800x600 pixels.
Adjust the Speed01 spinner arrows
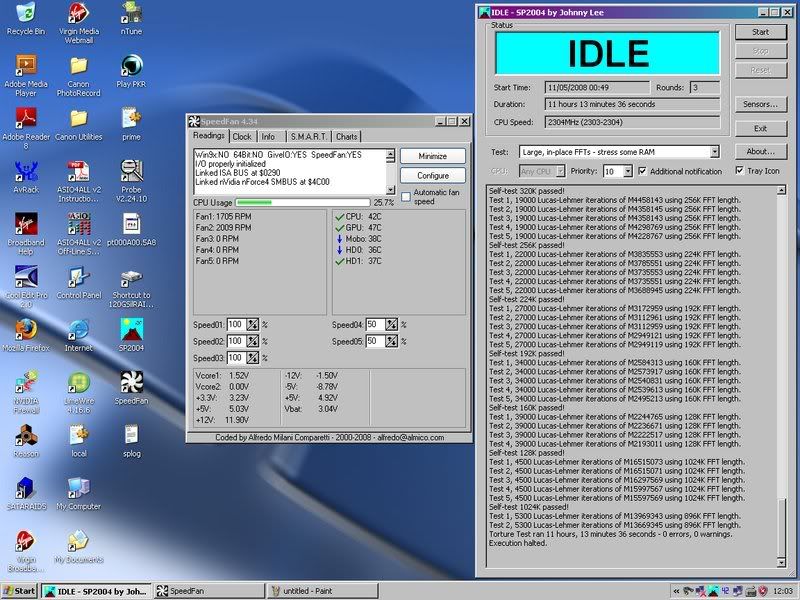253,324
